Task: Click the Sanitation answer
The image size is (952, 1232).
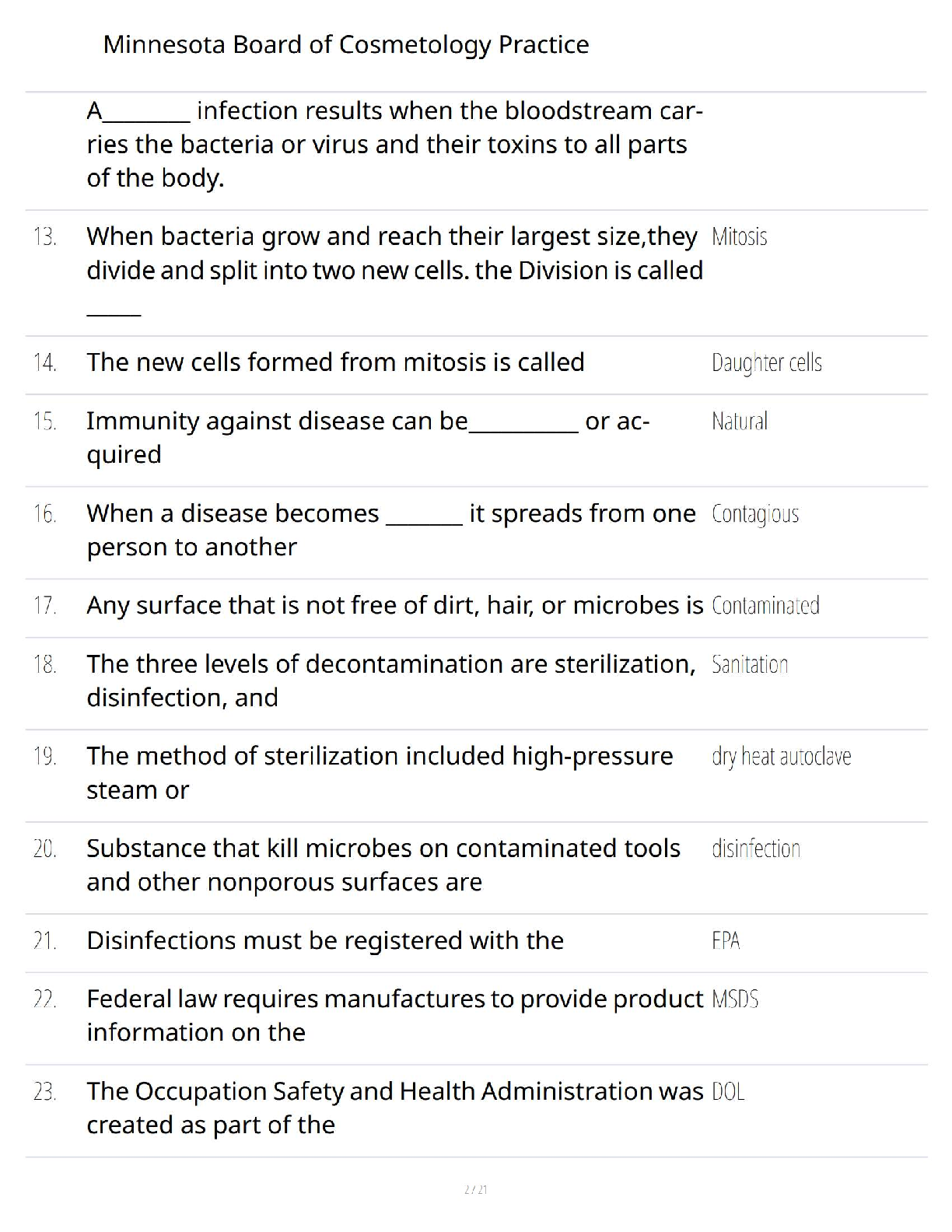Action: tap(750, 665)
